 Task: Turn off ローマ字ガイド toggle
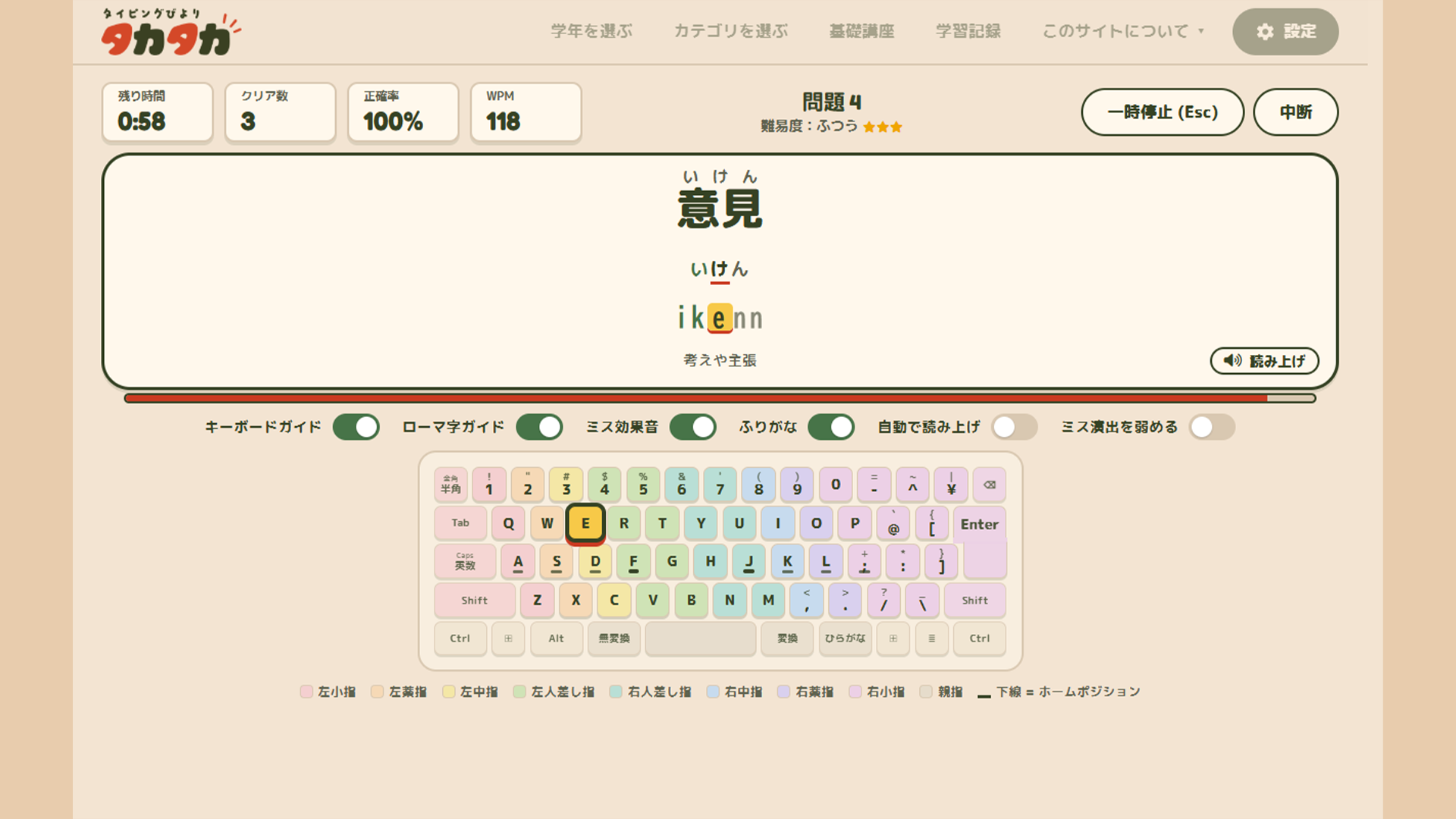point(539,427)
